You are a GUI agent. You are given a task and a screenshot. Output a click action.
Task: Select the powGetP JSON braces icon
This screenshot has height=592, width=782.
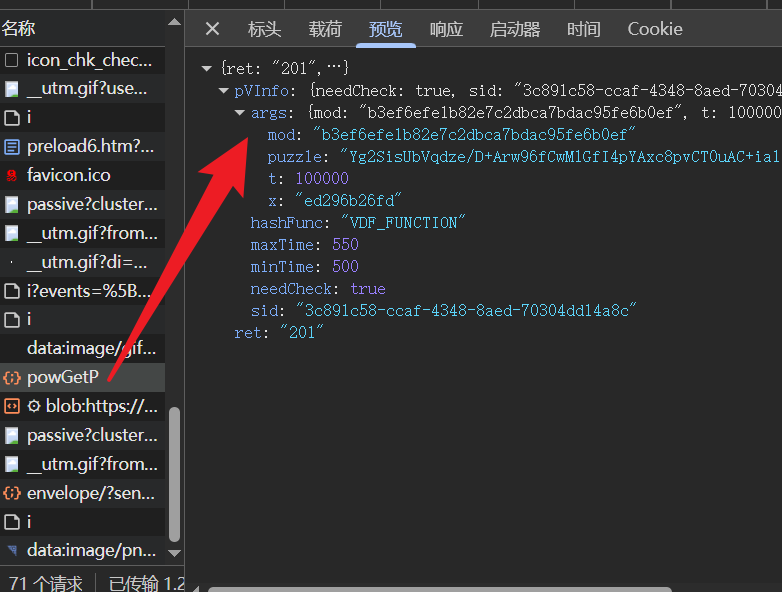coord(11,378)
